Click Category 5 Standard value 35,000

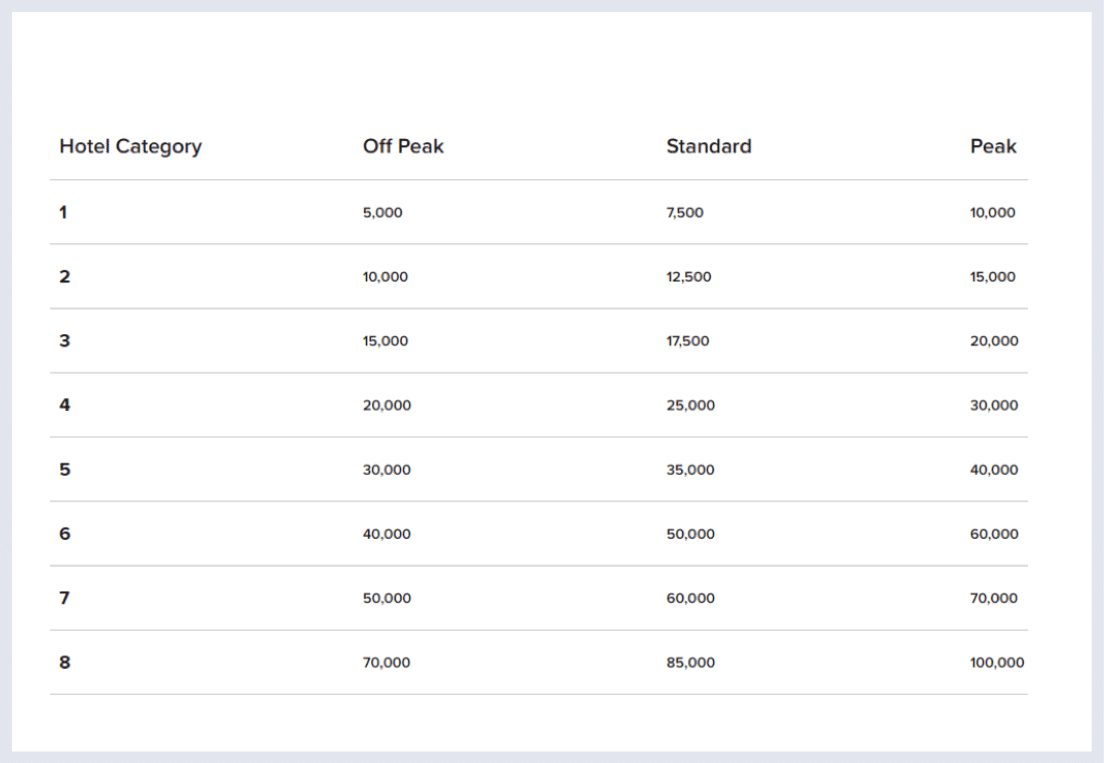click(x=690, y=470)
